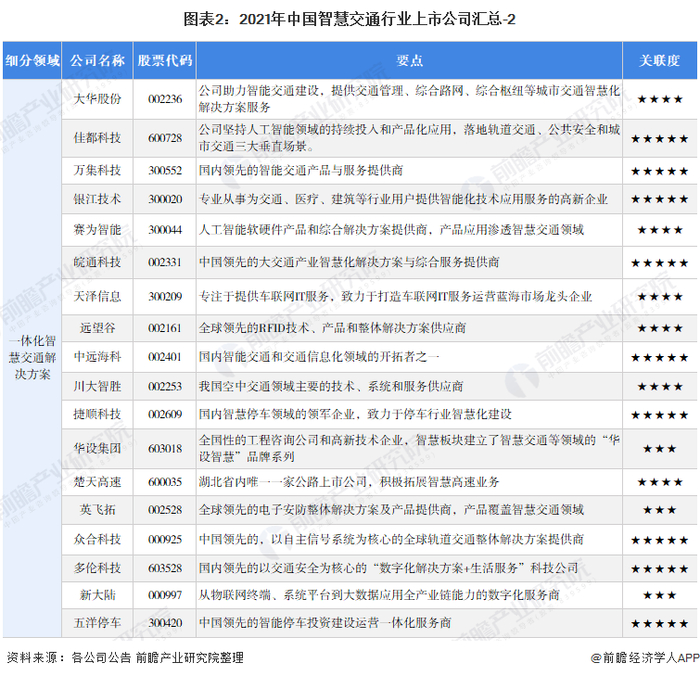Click the three-star rating for 华设集团
This screenshot has width=700, height=677.
(x=660, y=449)
